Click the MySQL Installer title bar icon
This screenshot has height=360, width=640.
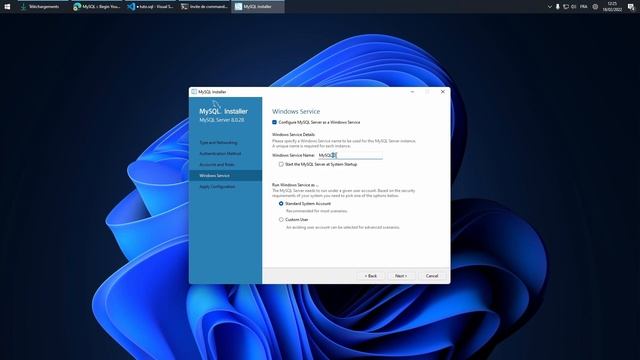coord(194,92)
